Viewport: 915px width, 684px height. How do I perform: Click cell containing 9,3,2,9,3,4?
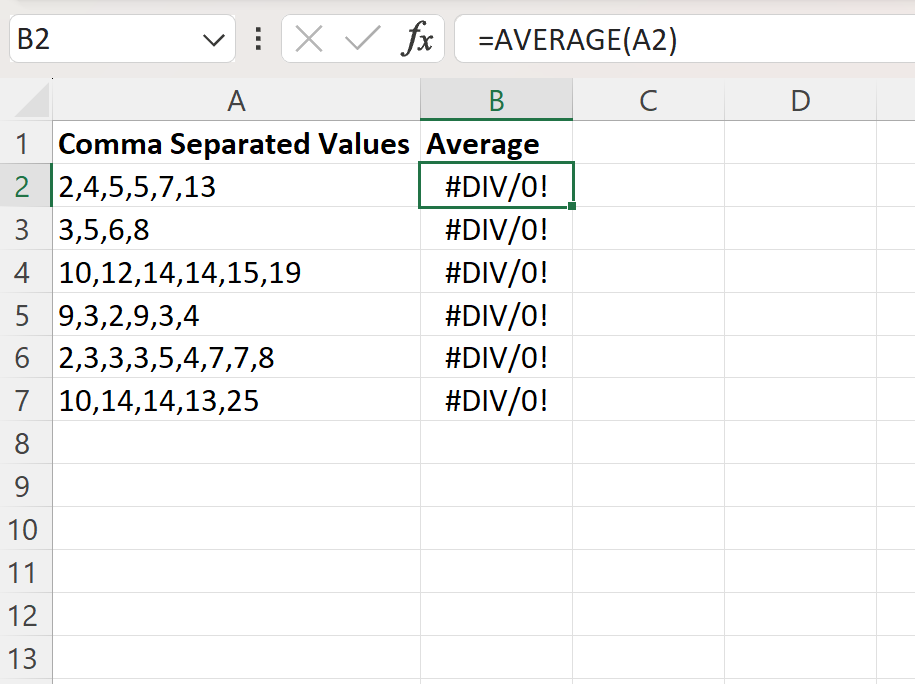[236, 315]
